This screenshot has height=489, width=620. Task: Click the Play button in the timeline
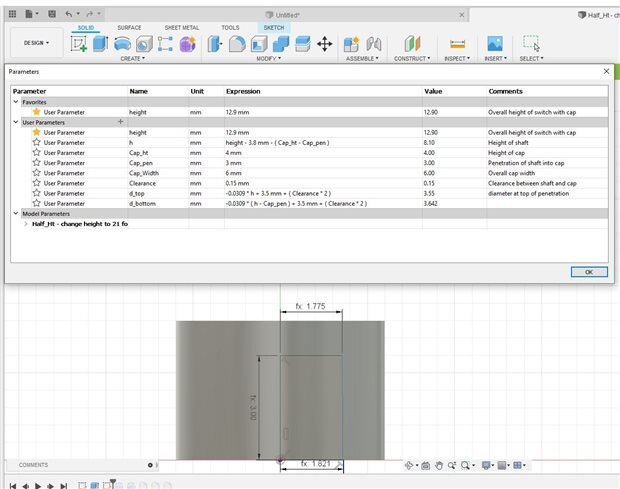(37, 485)
